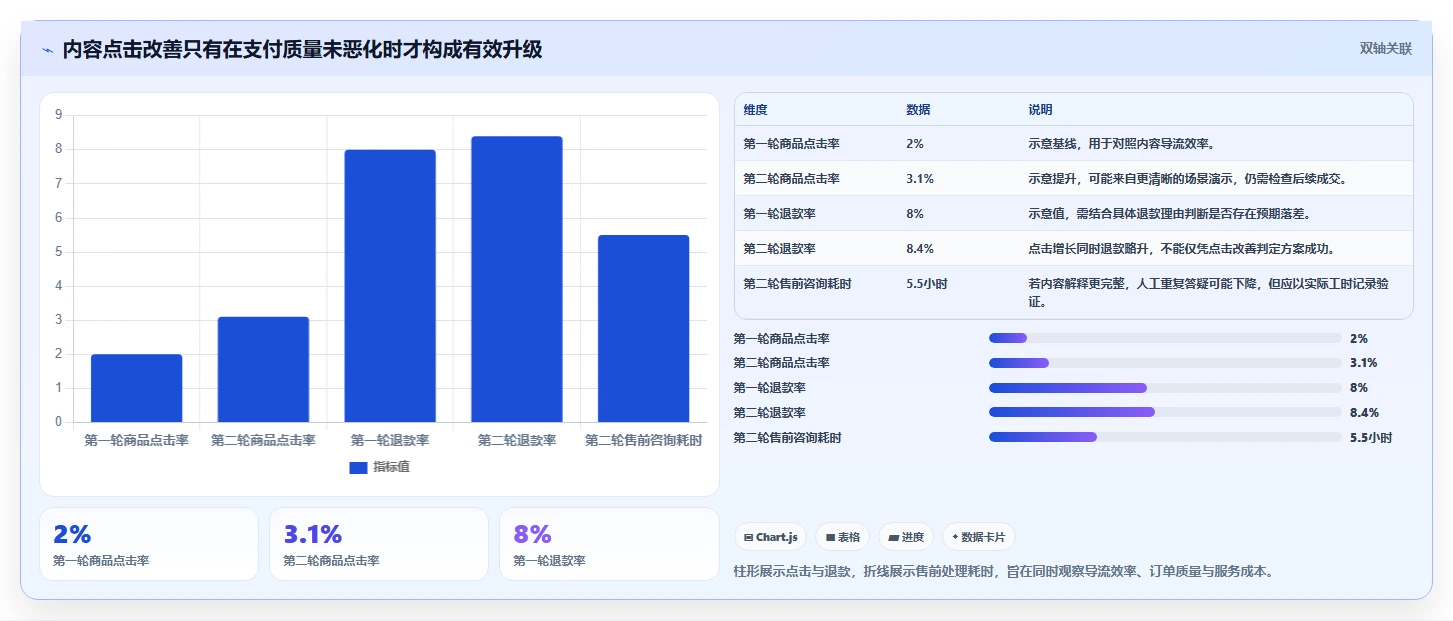Click the 第二轮退款率 chart x-axis label
The image size is (1453, 621).
coord(517,440)
